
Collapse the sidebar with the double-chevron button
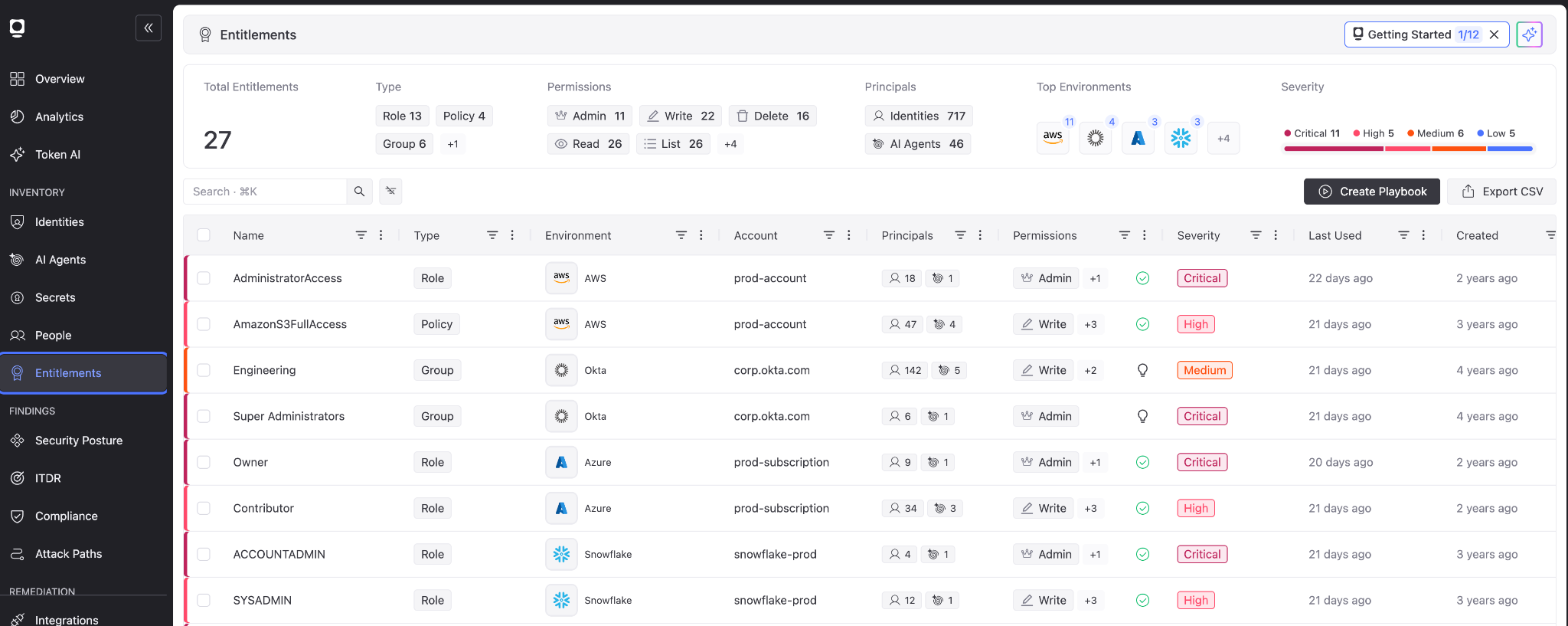point(149,28)
